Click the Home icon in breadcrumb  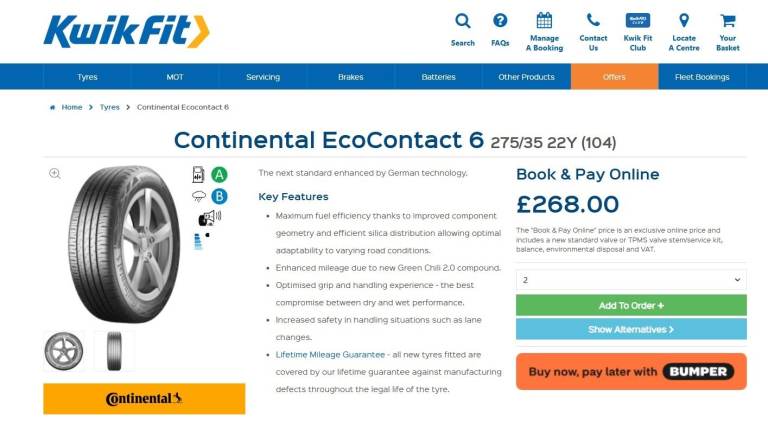click(x=52, y=107)
